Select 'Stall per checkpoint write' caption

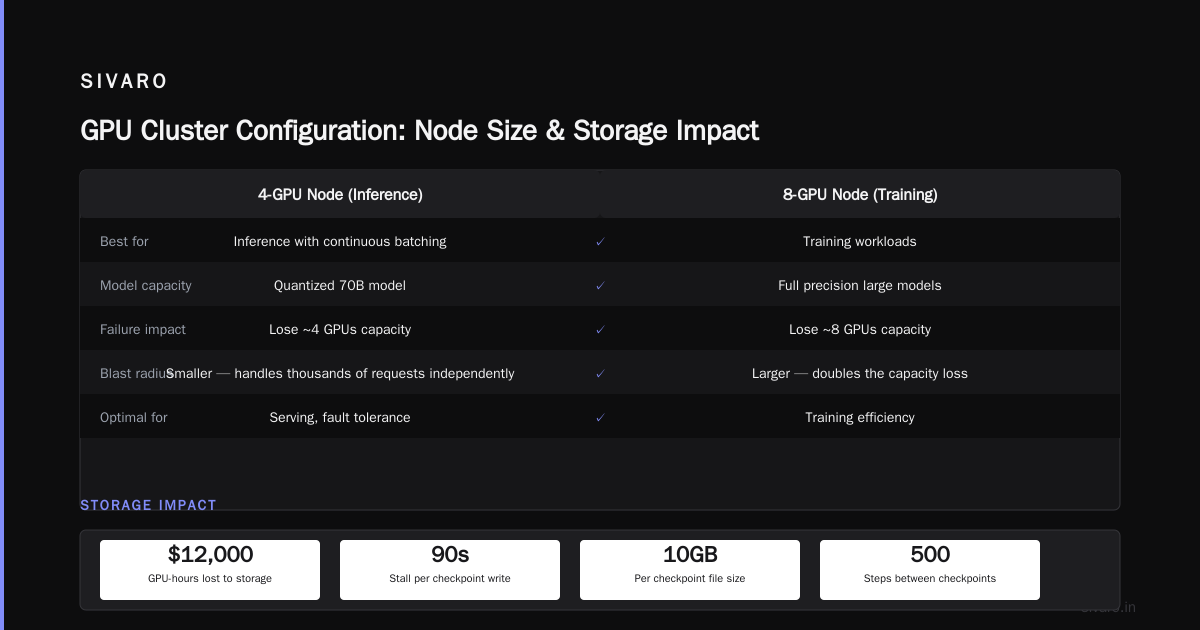(x=450, y=579)
